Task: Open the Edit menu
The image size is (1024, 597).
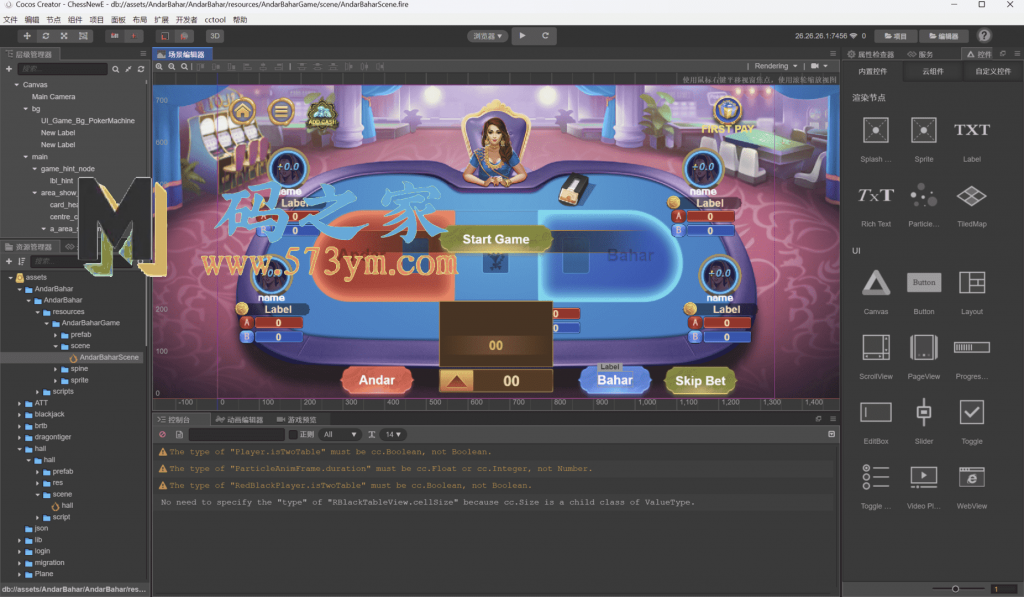Action: pos(31,20)
